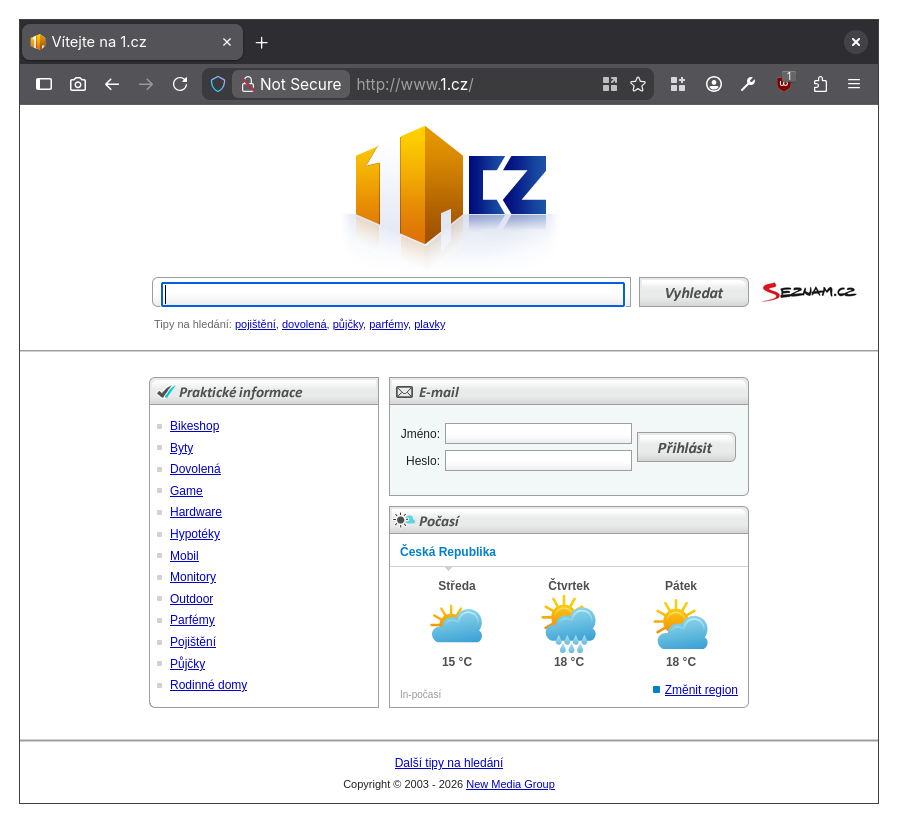Viewport: 898px width, 823px height.
Task: Focus the Jméno email input field
Action: [x=538, y=434]
